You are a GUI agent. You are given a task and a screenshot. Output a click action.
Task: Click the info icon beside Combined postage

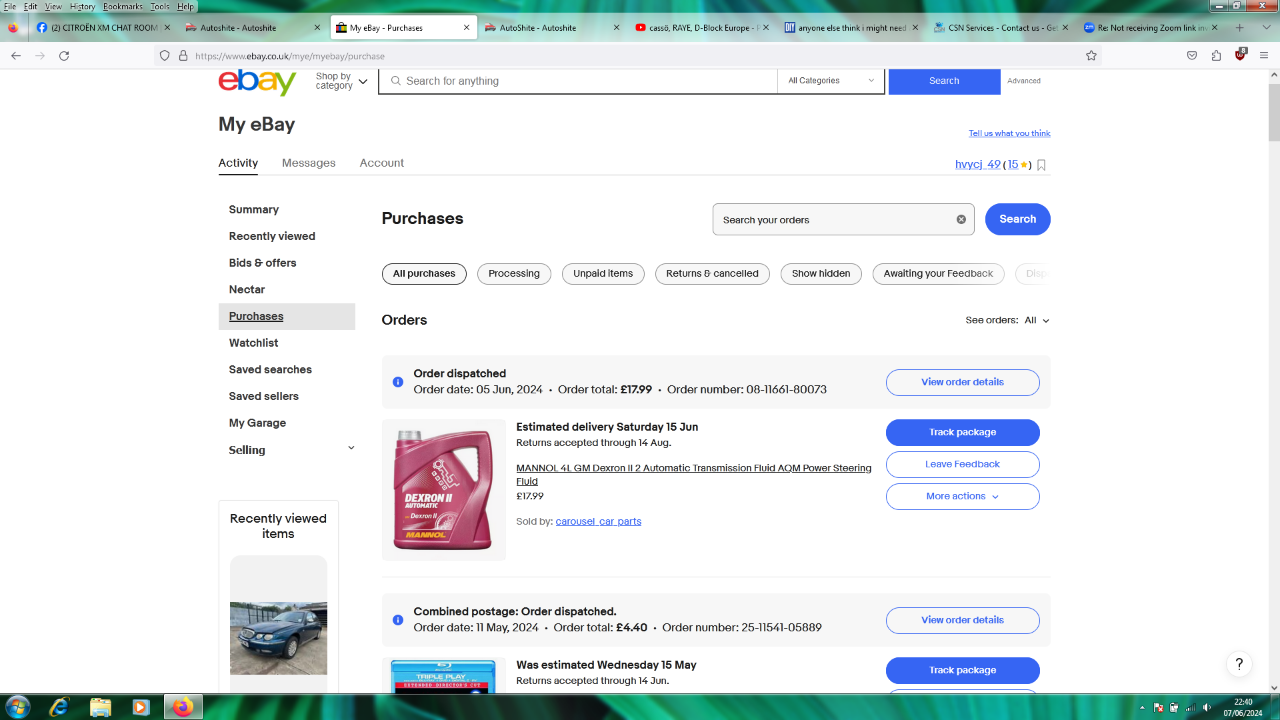(398, 620)
